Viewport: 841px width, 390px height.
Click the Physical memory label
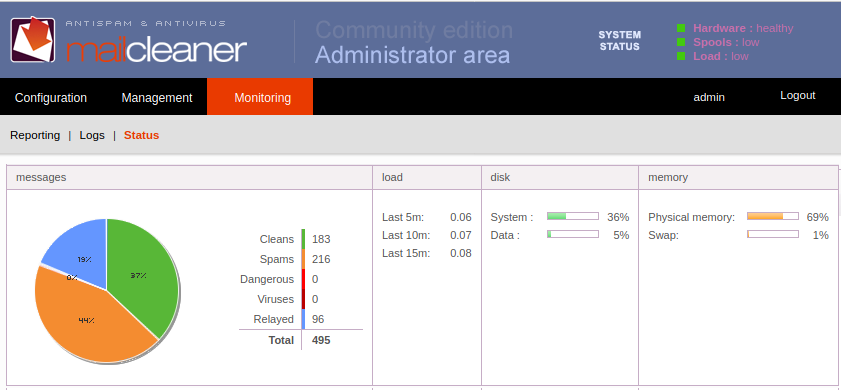(x=691, y=217)
